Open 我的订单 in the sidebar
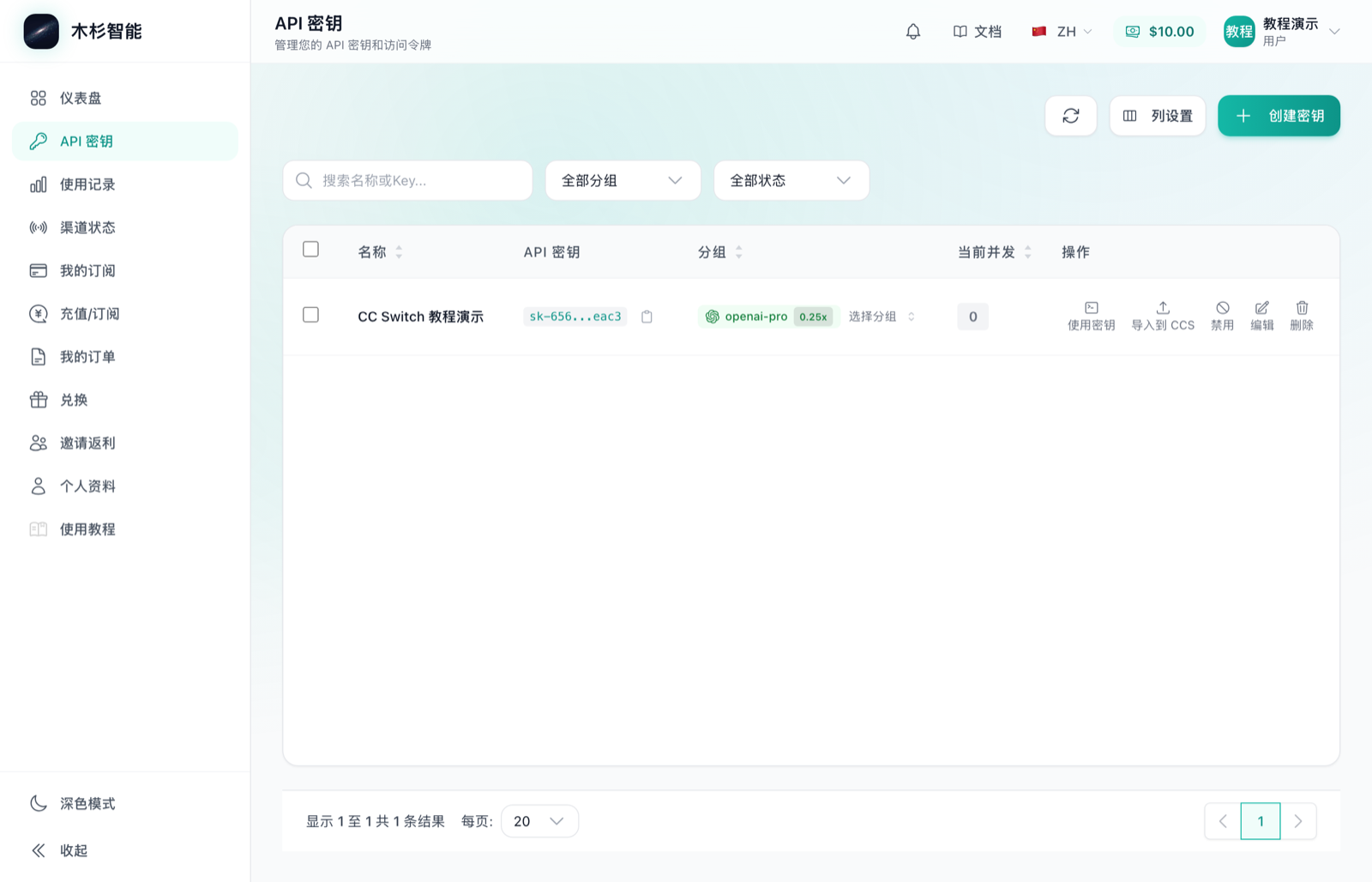This screenshot has height=882, width=1372. click(125, 357)
